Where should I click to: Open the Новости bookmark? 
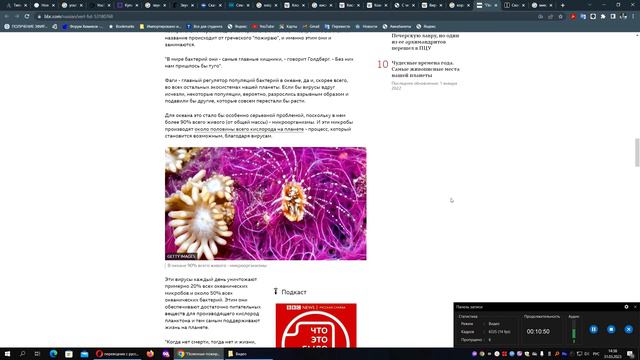367,26
